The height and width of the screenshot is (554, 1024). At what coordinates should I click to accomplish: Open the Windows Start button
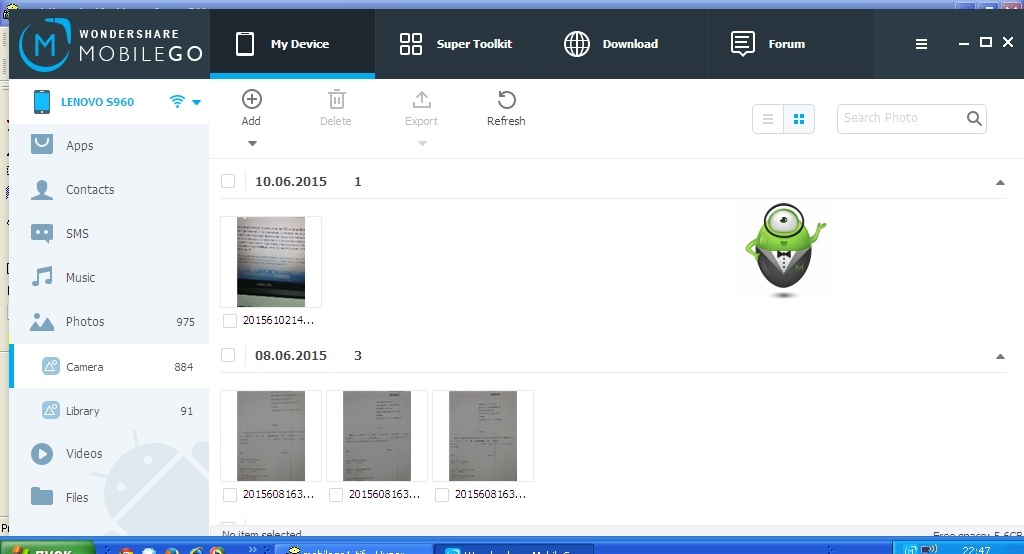(x=48, y=549)
